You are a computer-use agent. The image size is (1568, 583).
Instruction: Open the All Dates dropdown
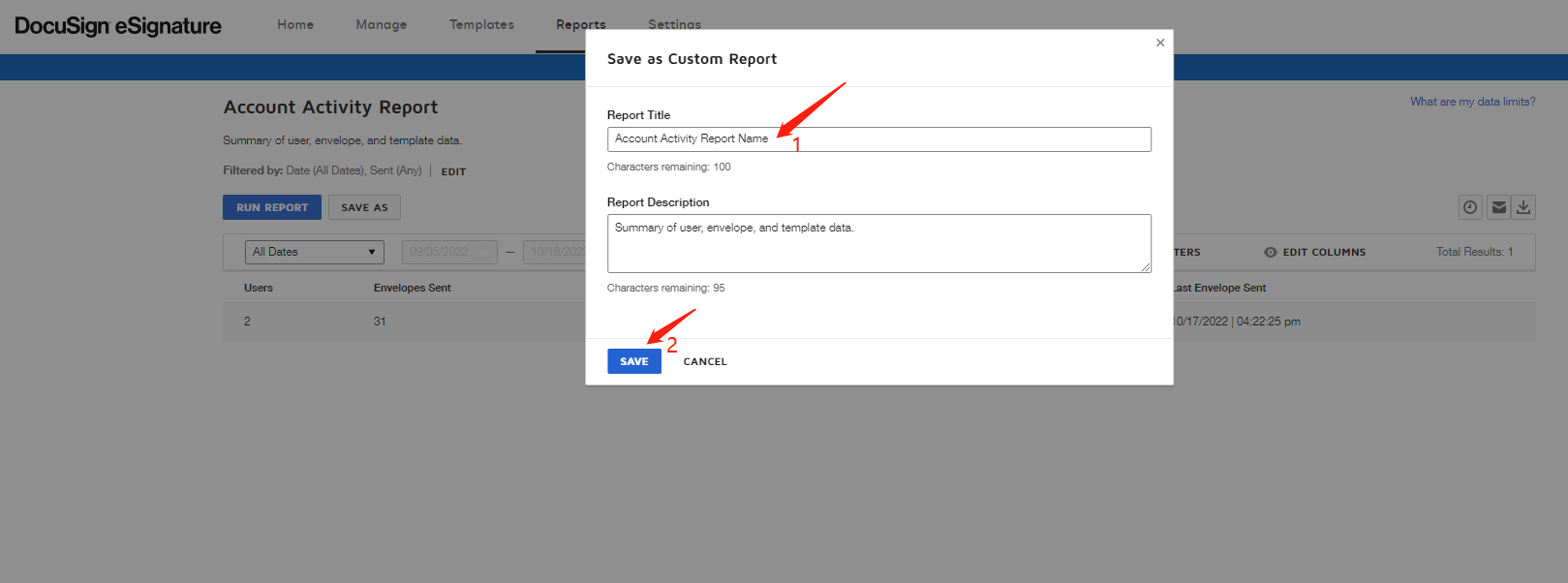click(x=314, y=252)
